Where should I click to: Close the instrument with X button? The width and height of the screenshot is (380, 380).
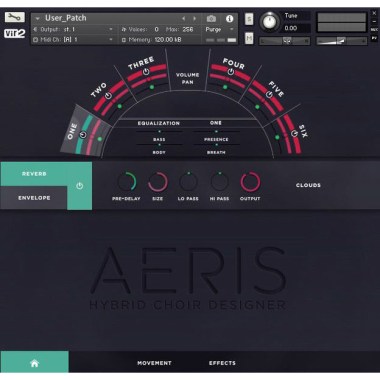[x=374, y=13]
